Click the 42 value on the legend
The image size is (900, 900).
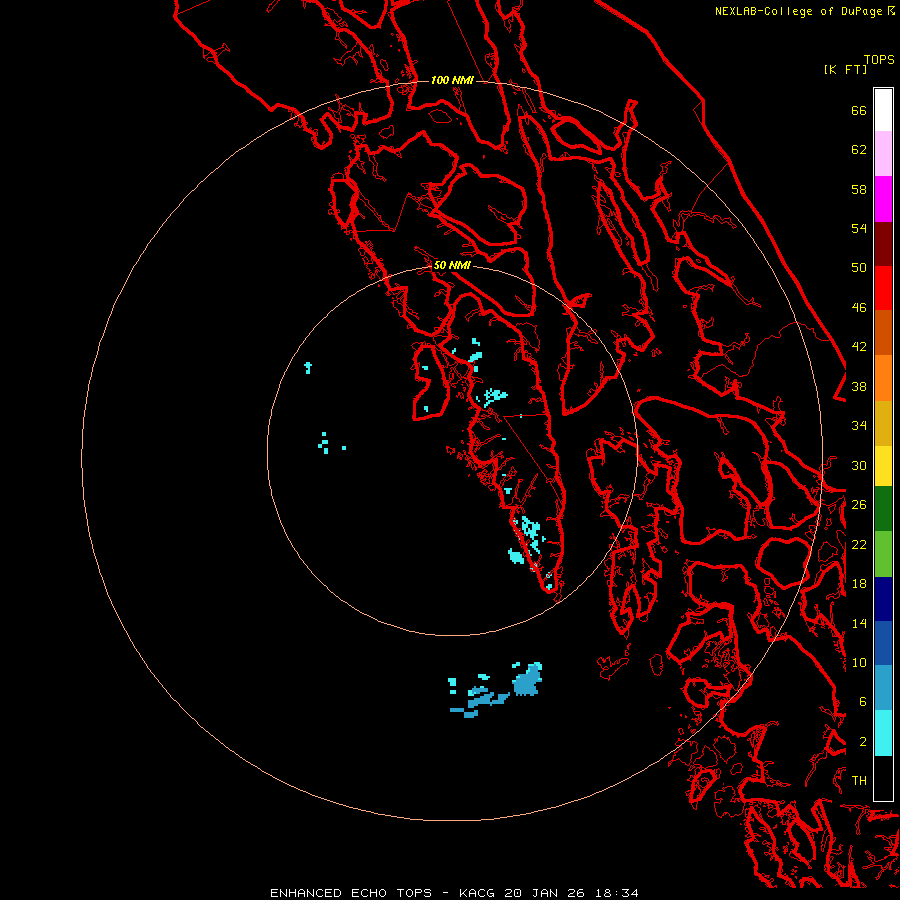pos(859,347)
